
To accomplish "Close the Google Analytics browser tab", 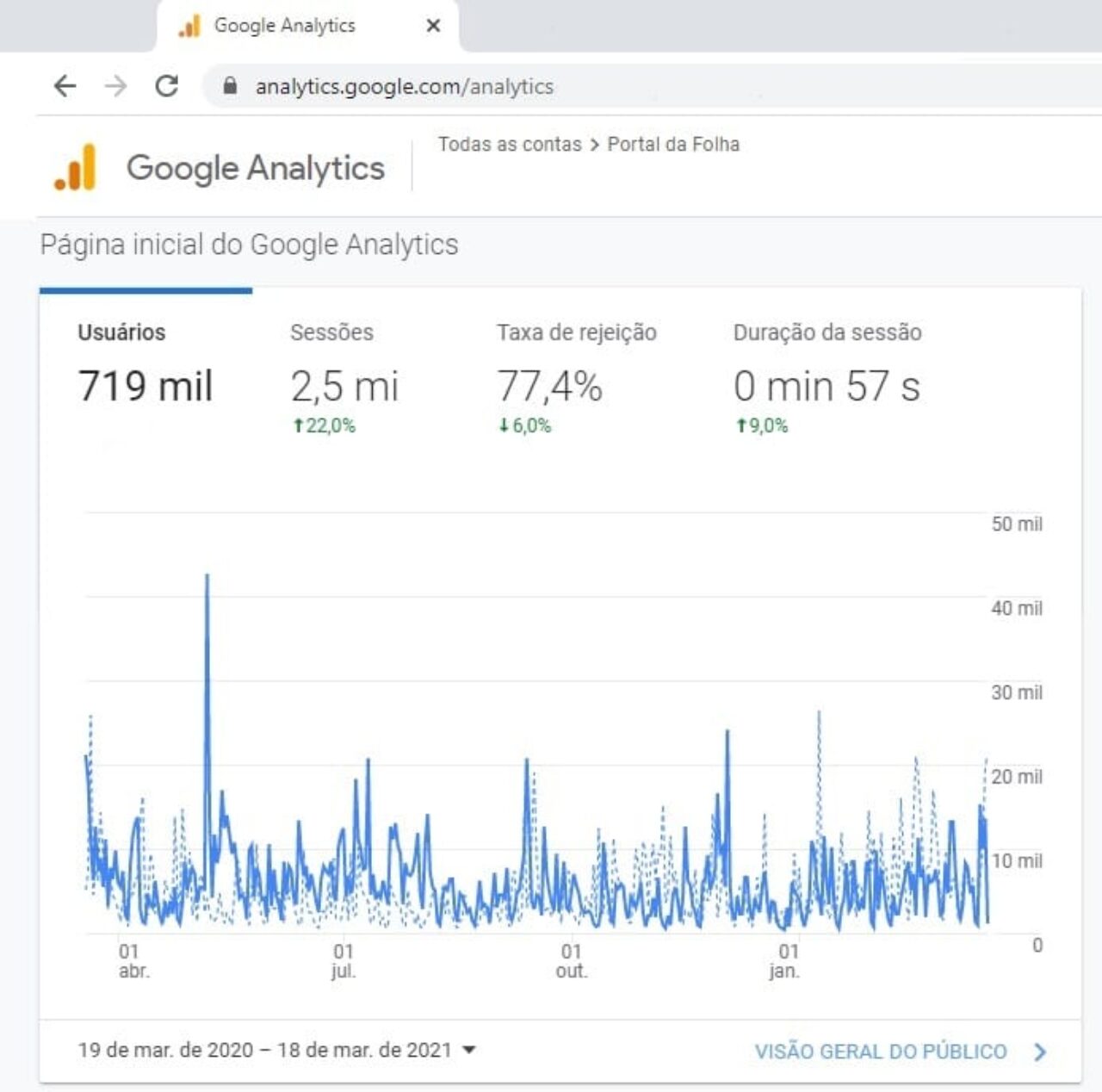I will (433, 26).
